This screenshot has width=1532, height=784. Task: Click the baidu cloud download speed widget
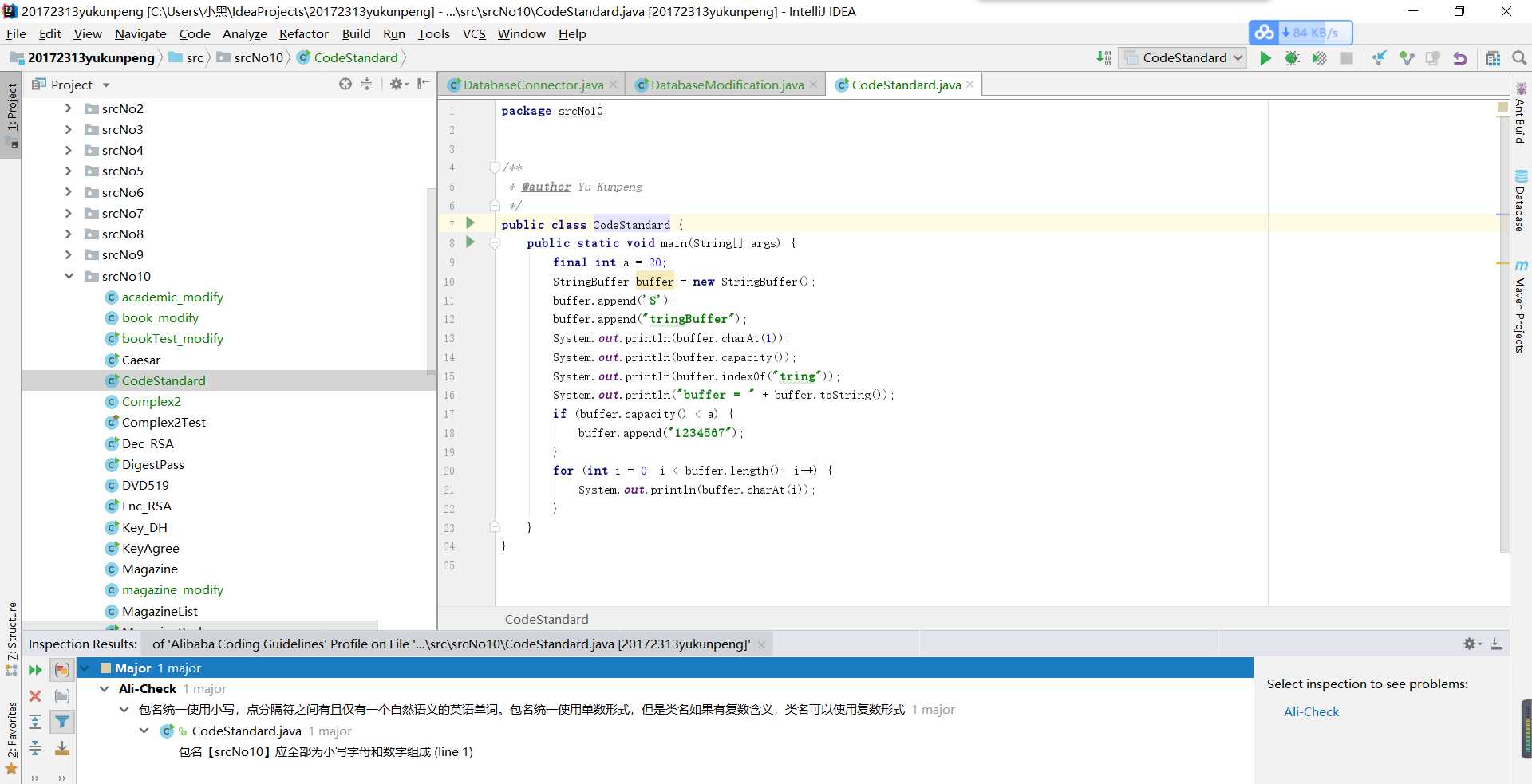(x=1301, y=33)
